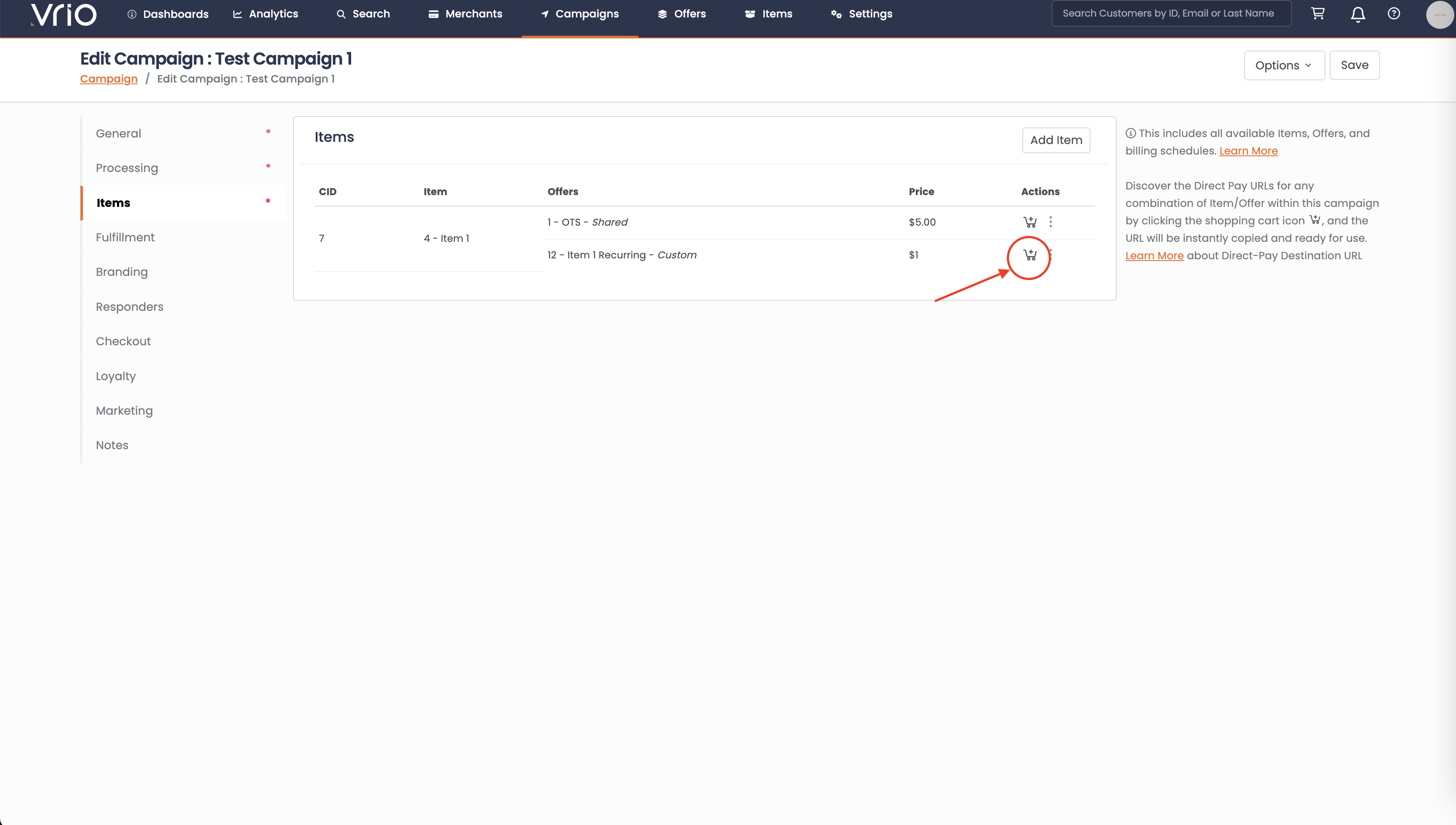Image resolution: width=1456 pixels, height=825 pixels.
Task: Open Learn More about Direct-Pay Destination URL
Action: point(1154,255)
